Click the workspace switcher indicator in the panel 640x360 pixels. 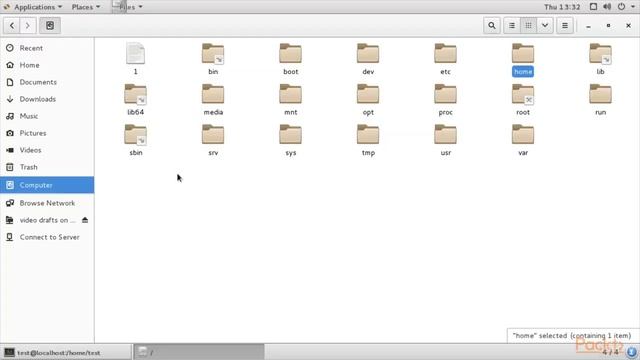[610, 352]
